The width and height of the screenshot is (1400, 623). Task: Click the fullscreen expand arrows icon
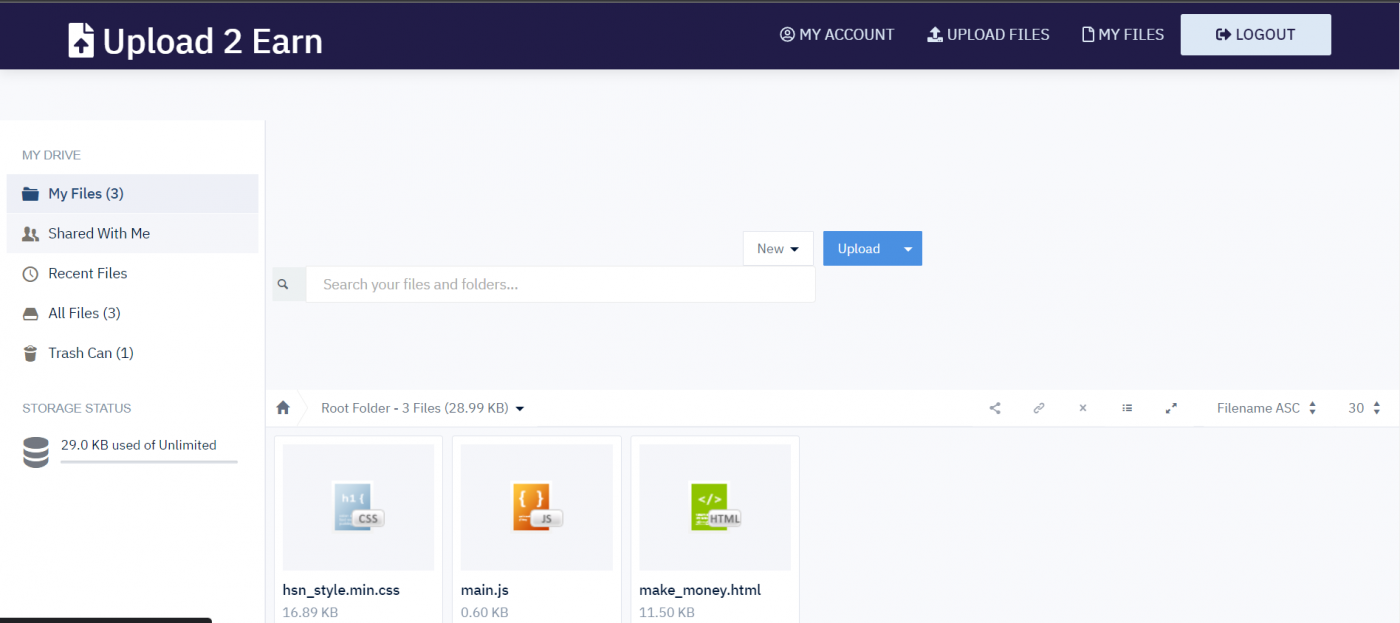click(x=1171, y=408)
